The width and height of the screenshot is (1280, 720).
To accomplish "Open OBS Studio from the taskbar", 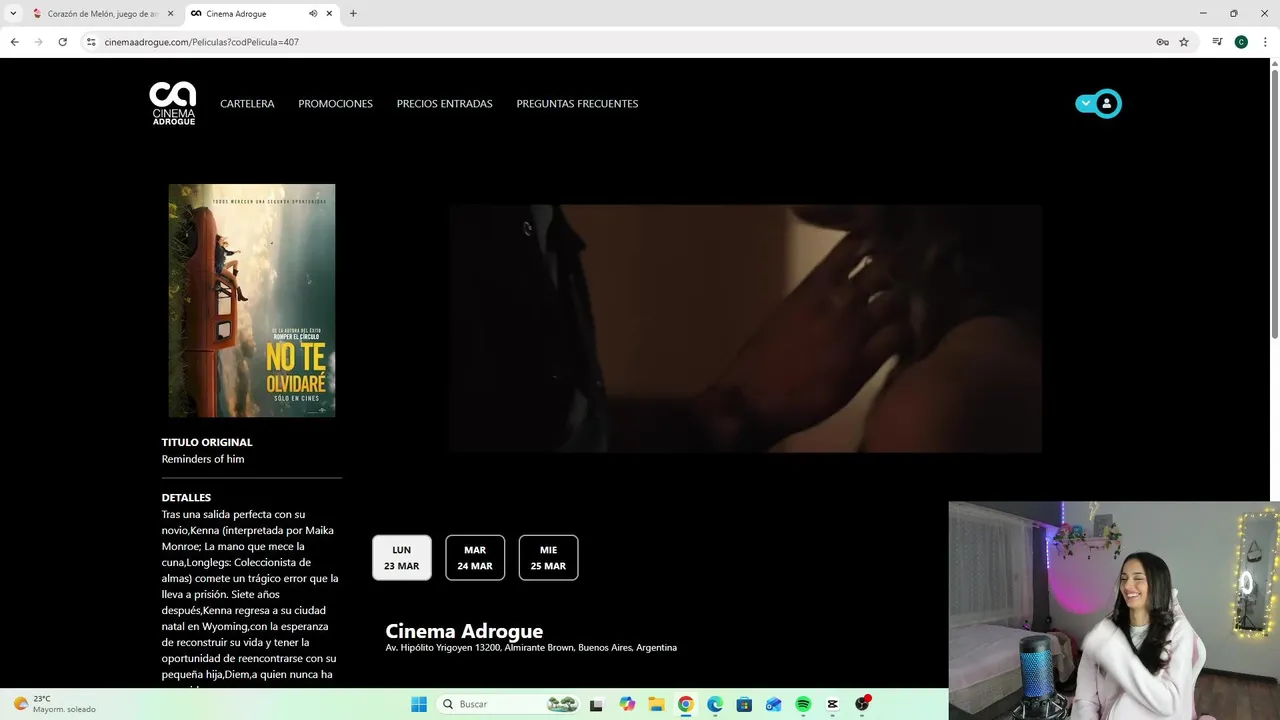I will tap(862, 704).
